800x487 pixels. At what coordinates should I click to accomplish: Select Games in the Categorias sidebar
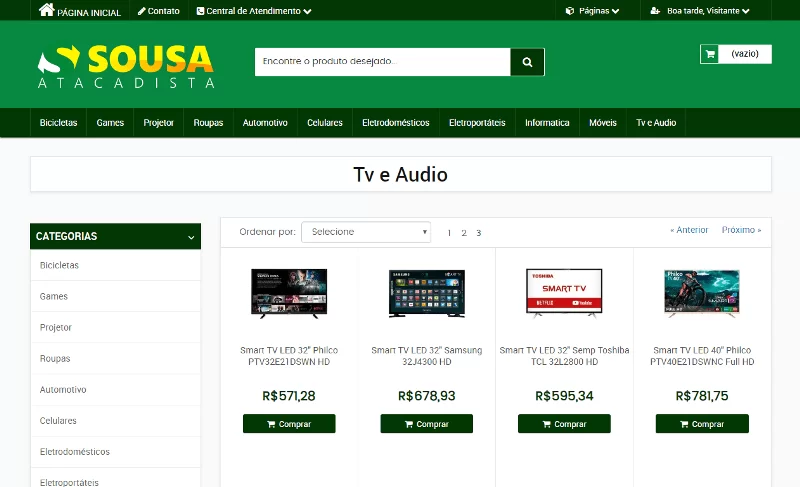click(115, 296)
